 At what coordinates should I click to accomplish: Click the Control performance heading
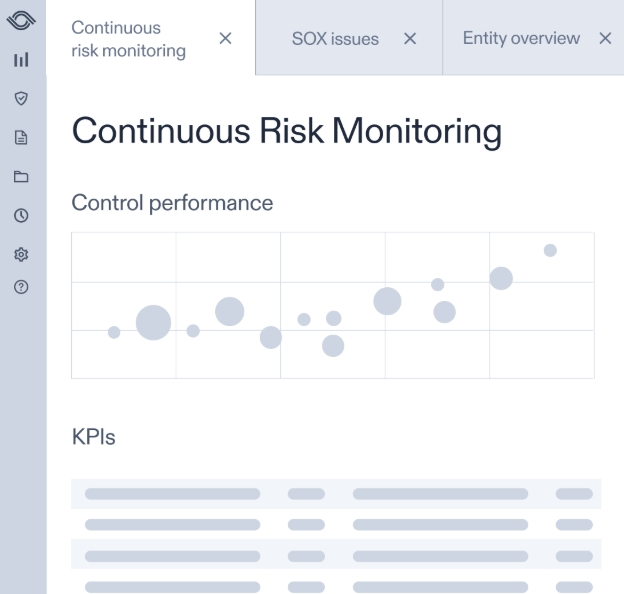[x=172, y=203]
